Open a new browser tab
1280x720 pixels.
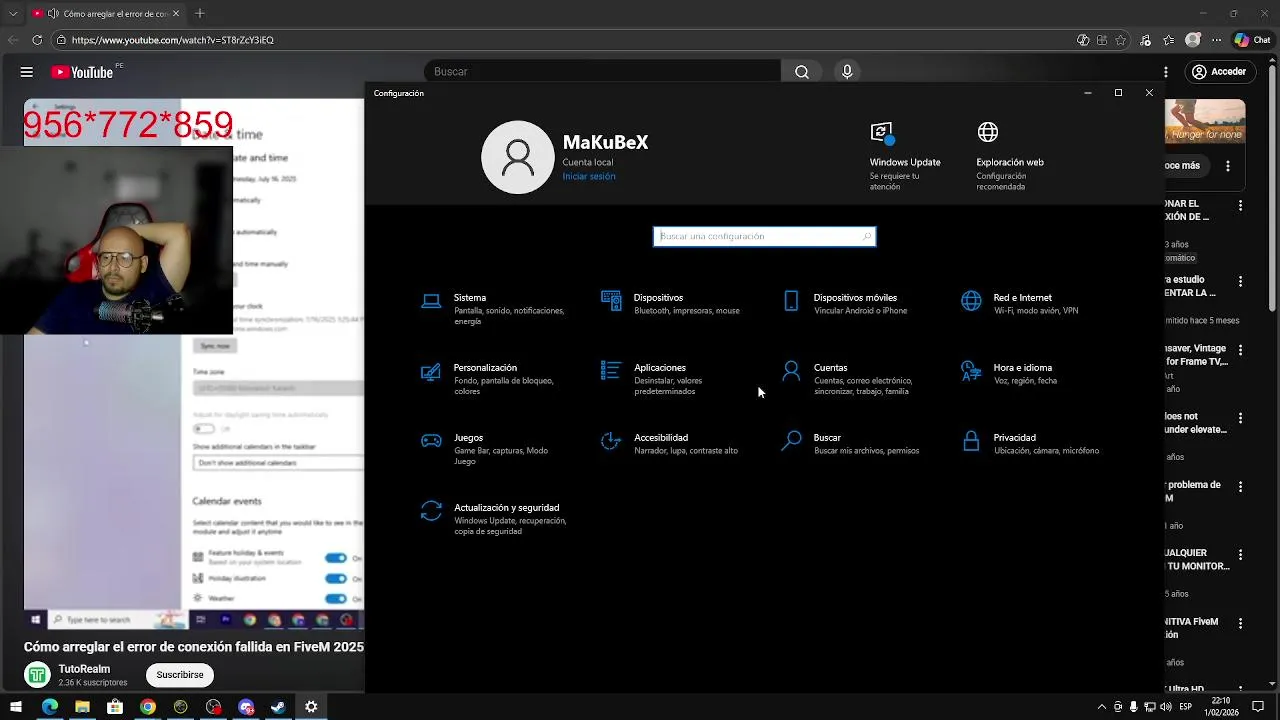click(x=200, y=14)
